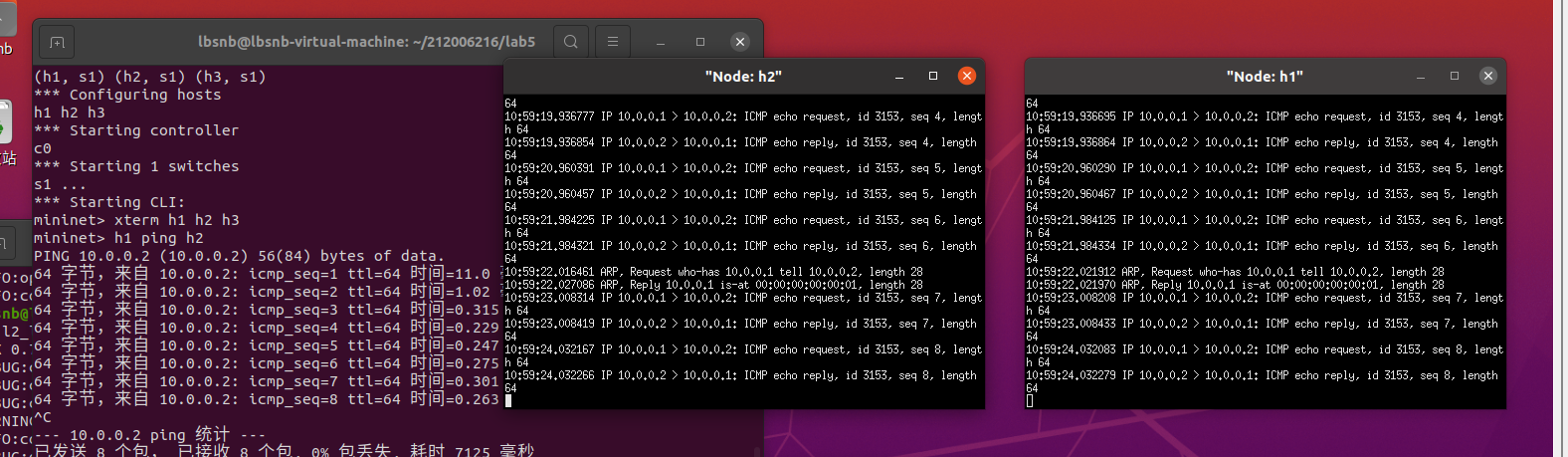1568x457 pixels.
Task: Click the text cursor in Node: h2 terminal
Action: pyautogui.click(x=508, y=401)
